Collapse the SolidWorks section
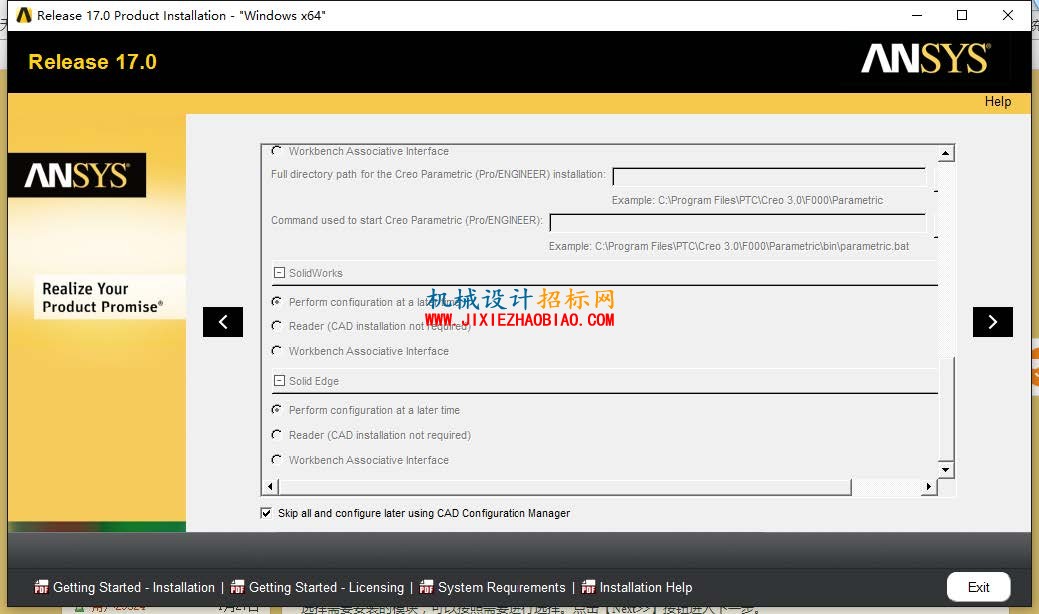1039x614 pixels. [x=279, y=273]
